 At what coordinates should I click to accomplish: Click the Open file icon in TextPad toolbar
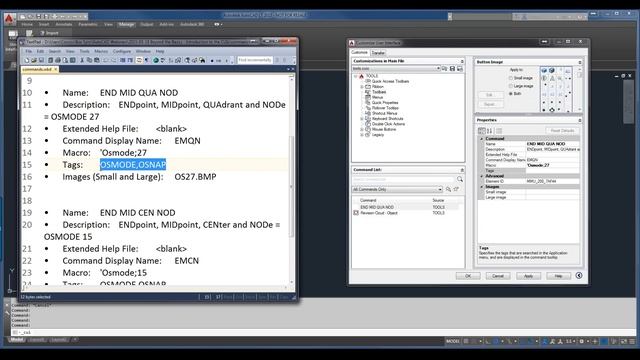tap(34, 60)
